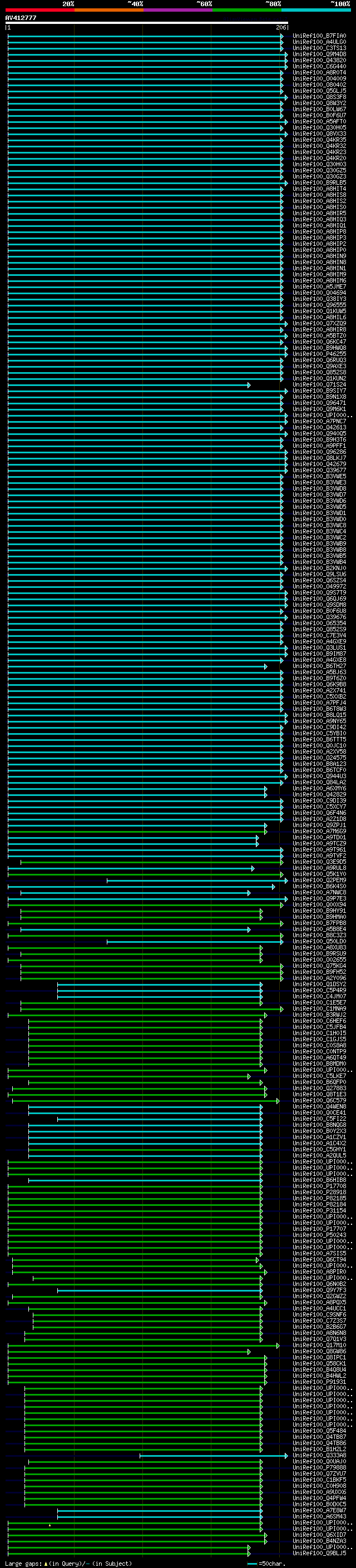The image size is (356, 1568).
Task: Select the UniRef100_A8R0T4 entry
Action: pos(319,72)
